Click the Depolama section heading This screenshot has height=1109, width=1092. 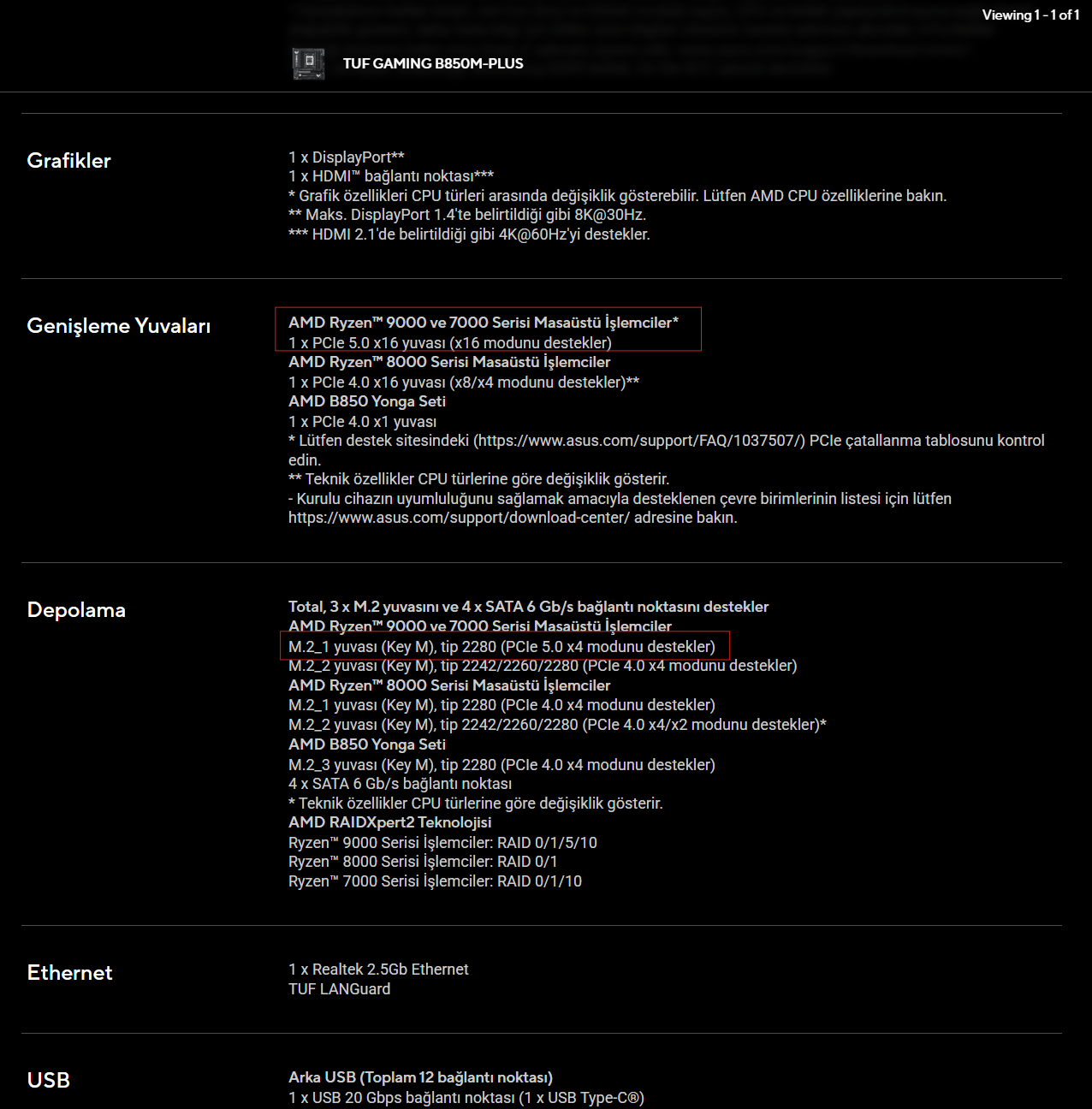tap(76, 610)
